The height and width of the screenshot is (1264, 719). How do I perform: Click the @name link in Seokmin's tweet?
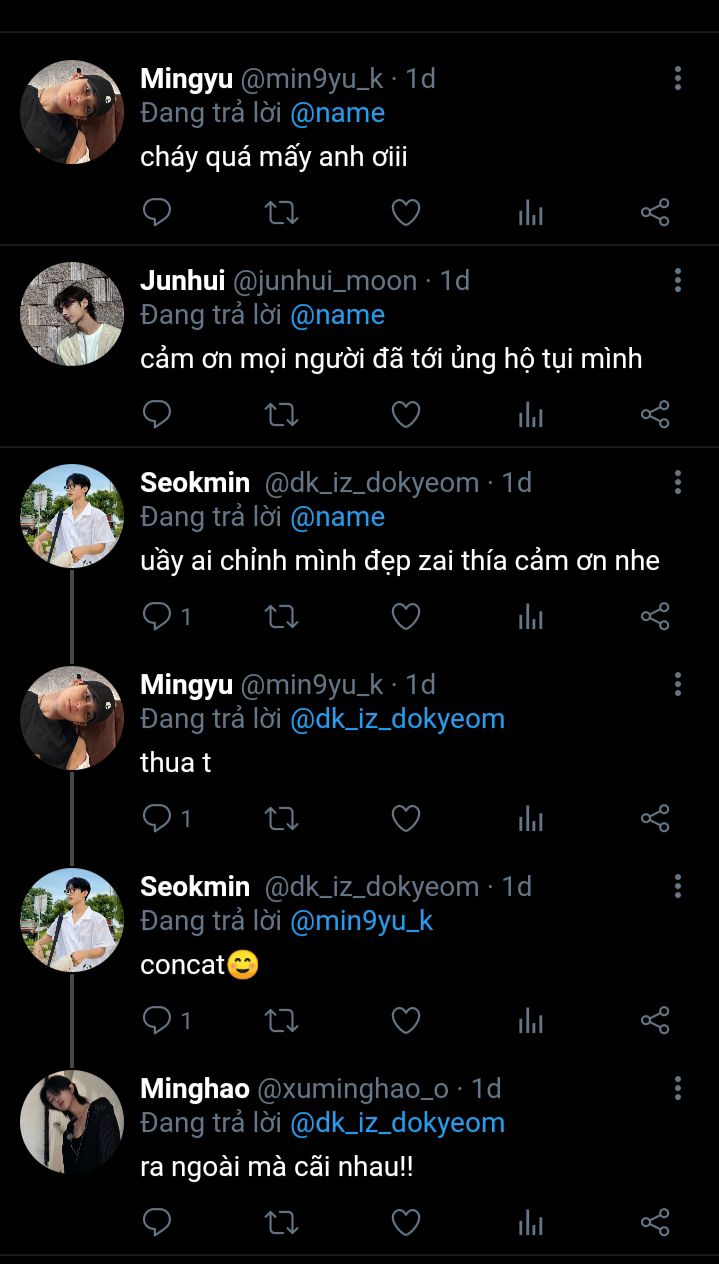pyautogui.click(x=337, y=517)
